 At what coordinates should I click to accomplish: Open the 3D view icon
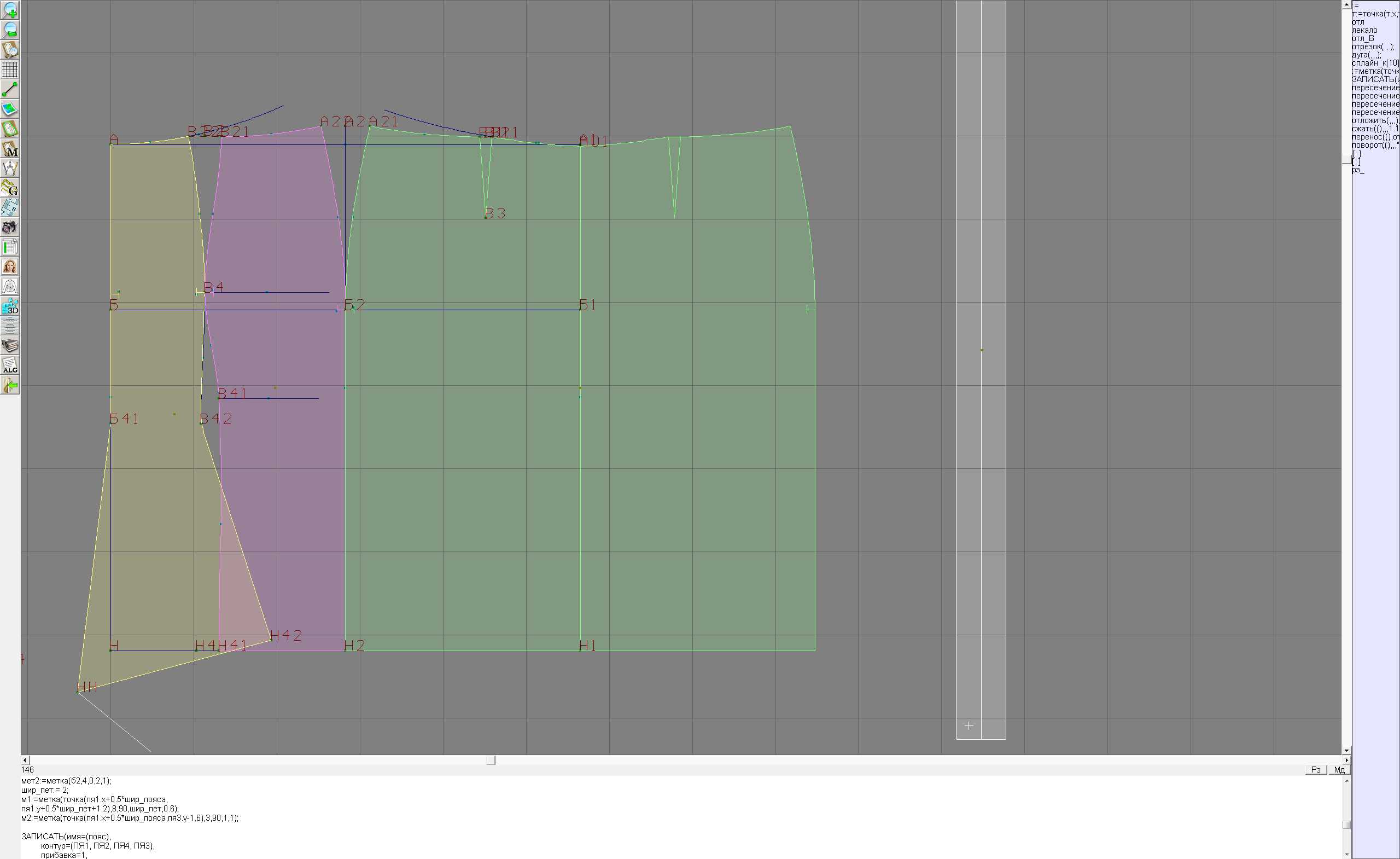pyautogui.click(x=10, y=306)
